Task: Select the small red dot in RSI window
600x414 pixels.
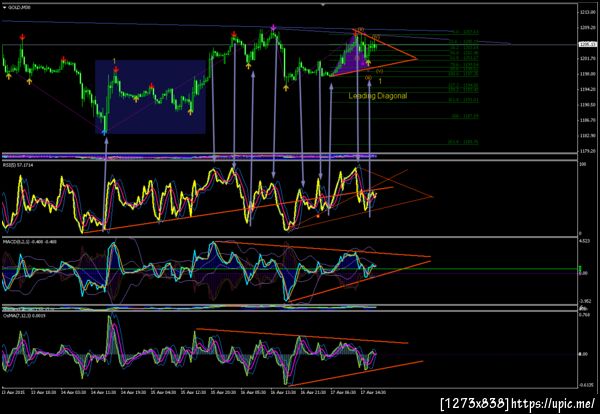Action: 318,216
